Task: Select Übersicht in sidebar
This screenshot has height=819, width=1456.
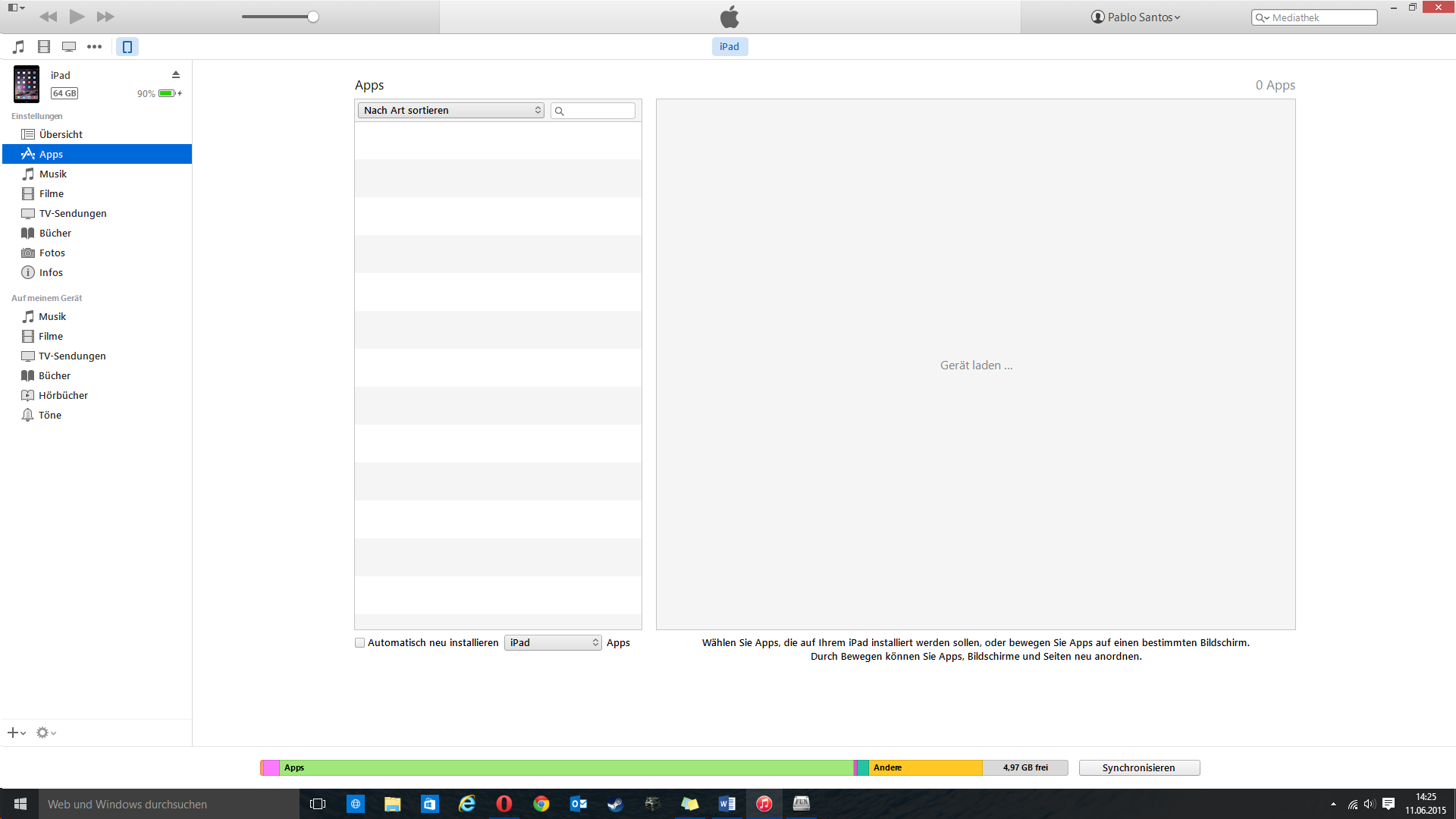Action: point(61,134)
